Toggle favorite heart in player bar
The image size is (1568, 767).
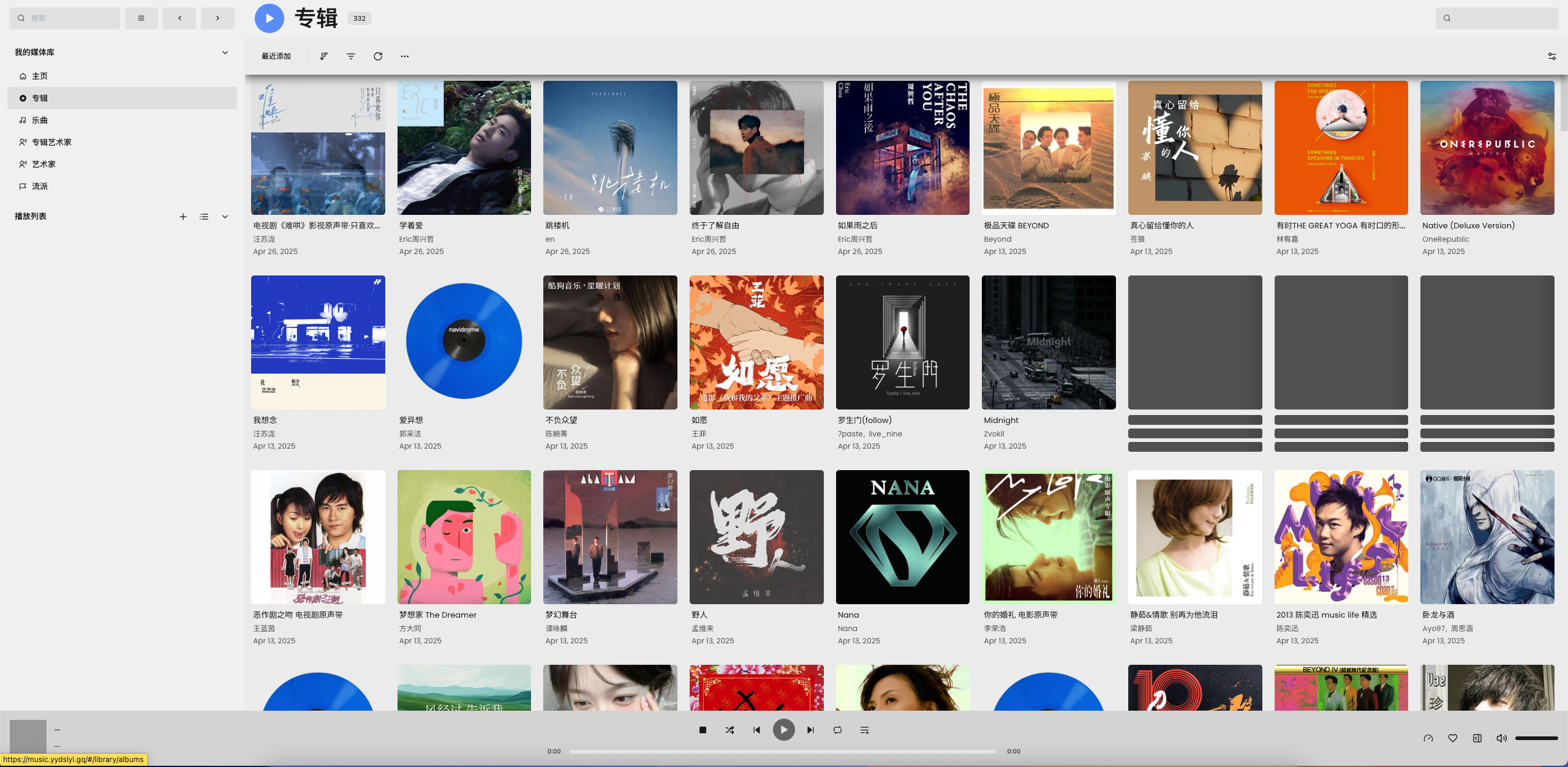pyautogui.click(x=1452, y=738)
